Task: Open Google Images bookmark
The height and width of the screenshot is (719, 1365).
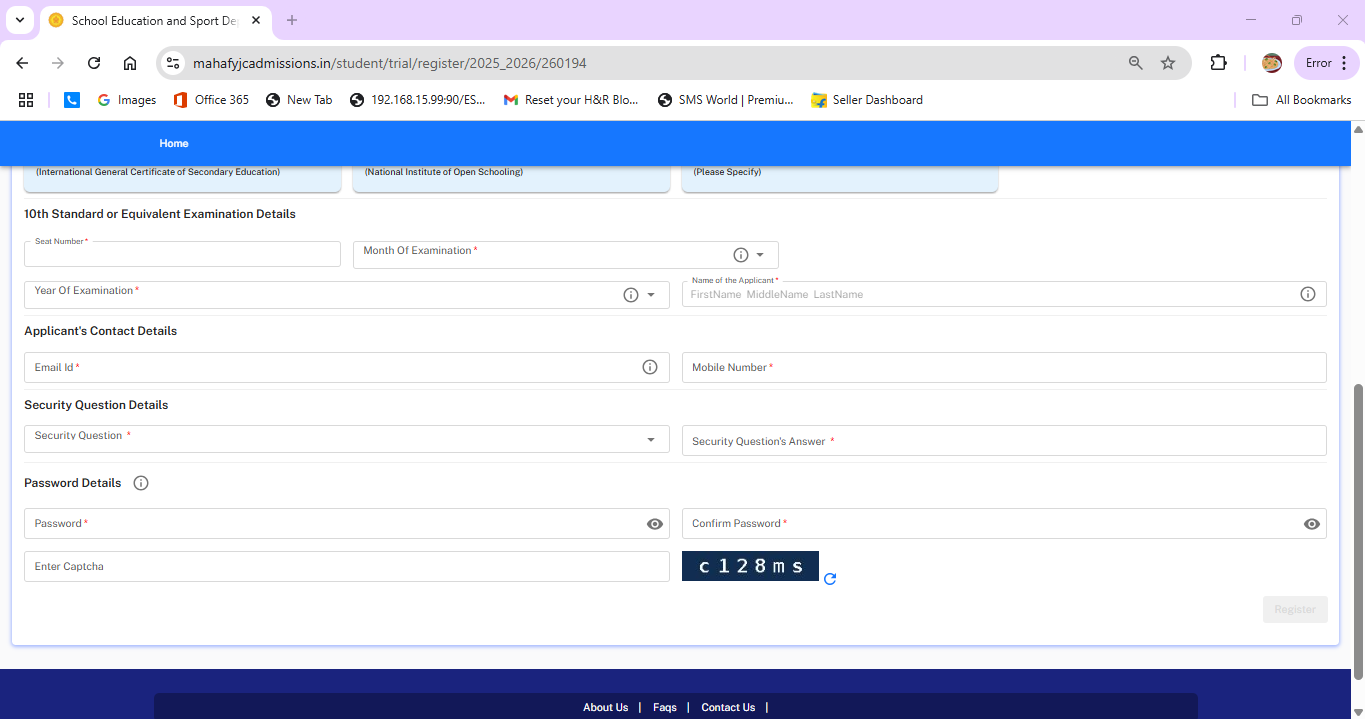Action: pos(127,100)
